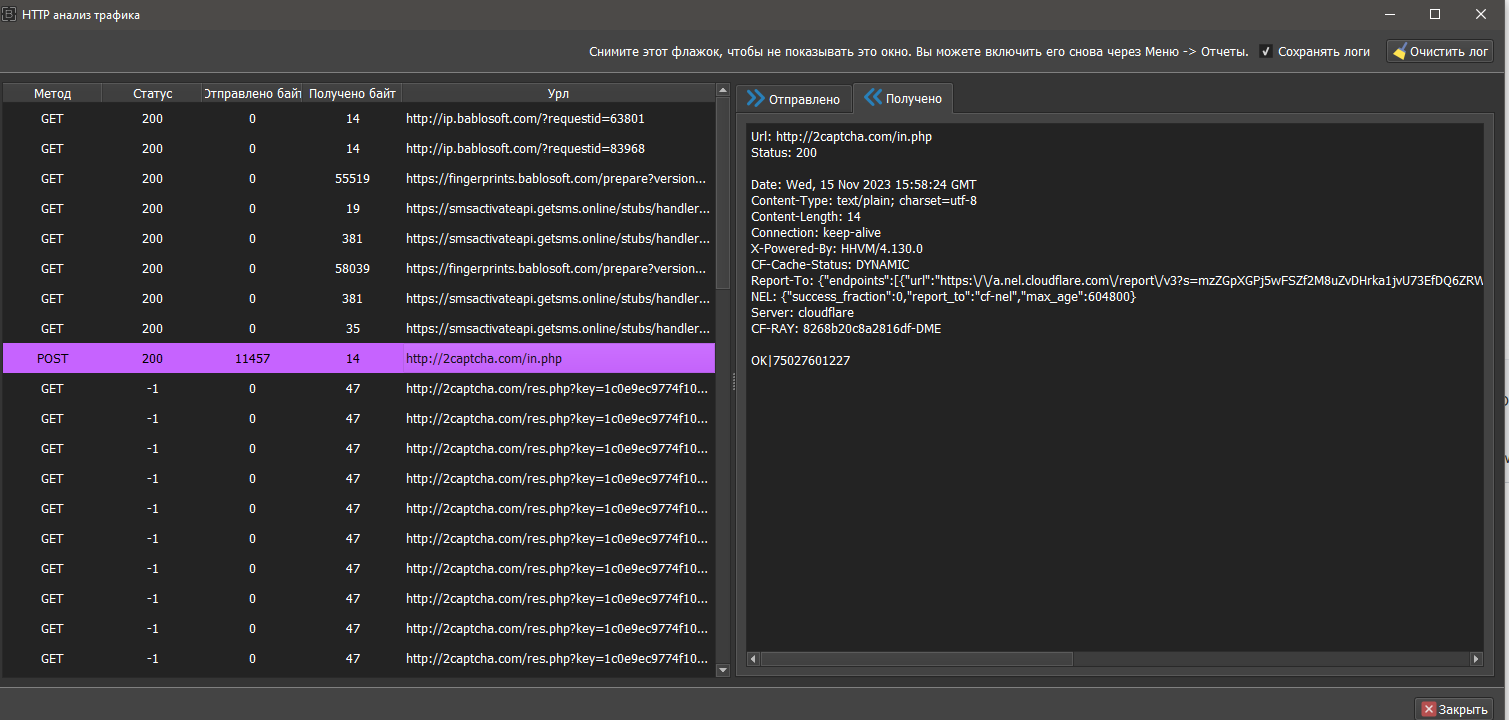This screenshot has height=720, width=1509.
Task: Click the arrows icon on Получено tab
Action: pos(873,98)
